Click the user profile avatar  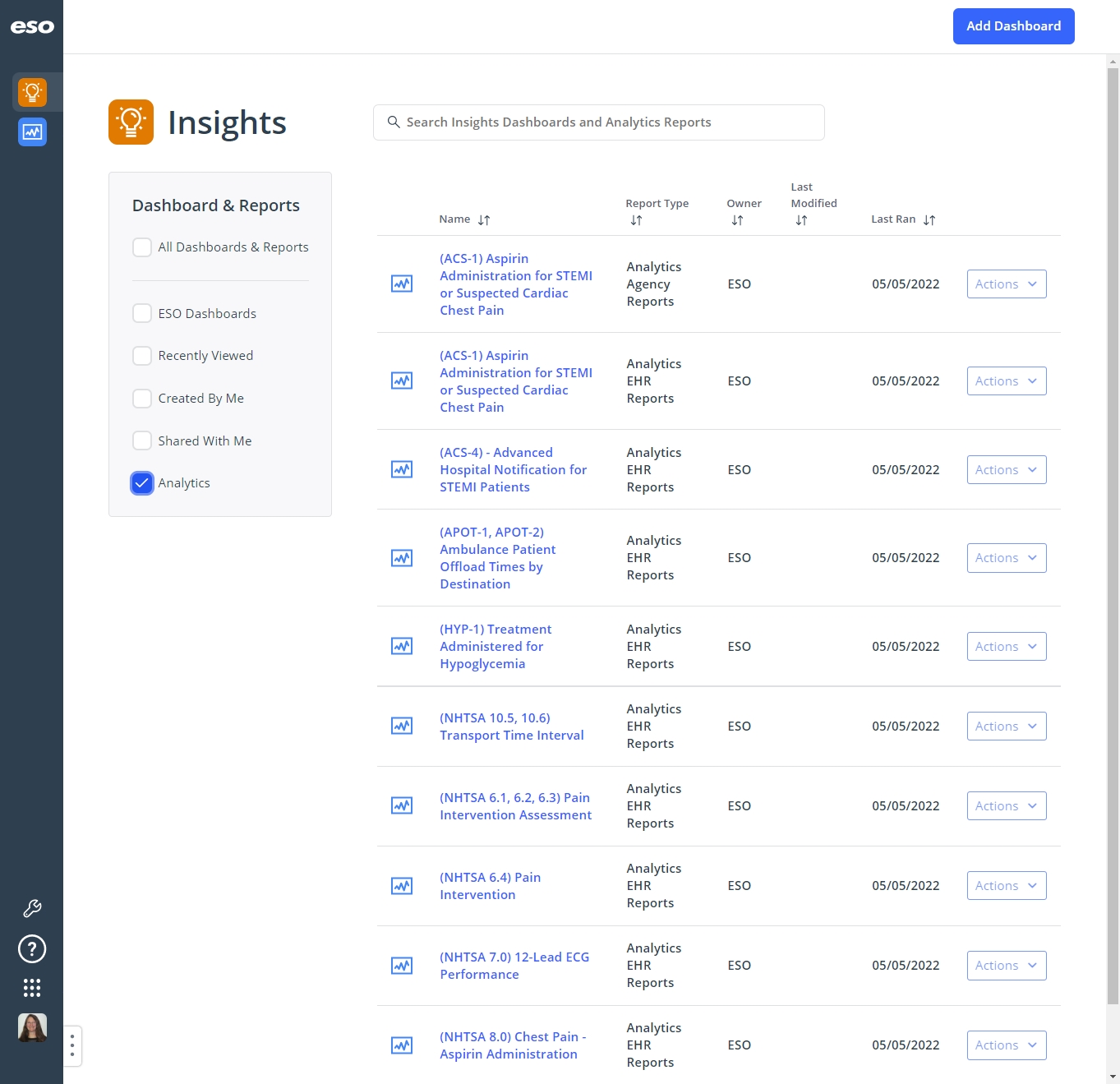point(32,1027)
